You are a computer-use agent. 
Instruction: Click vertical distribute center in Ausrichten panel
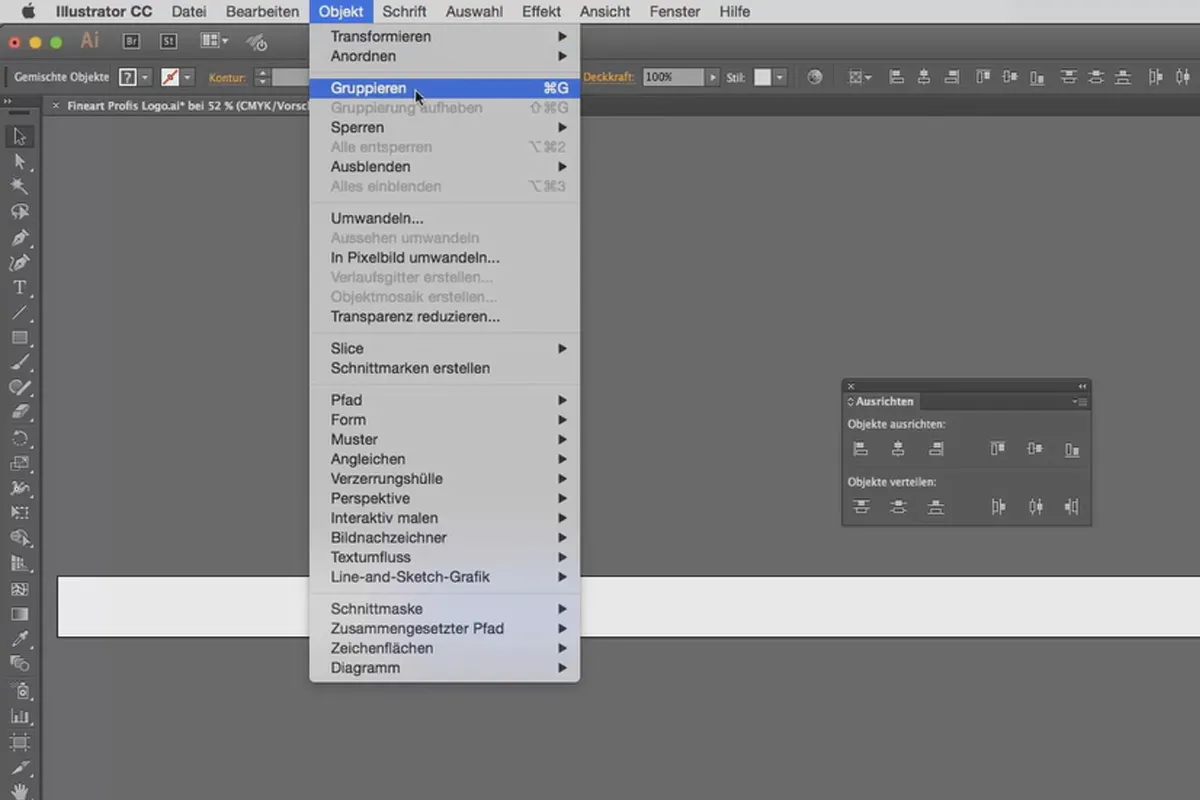click(898, 507)
